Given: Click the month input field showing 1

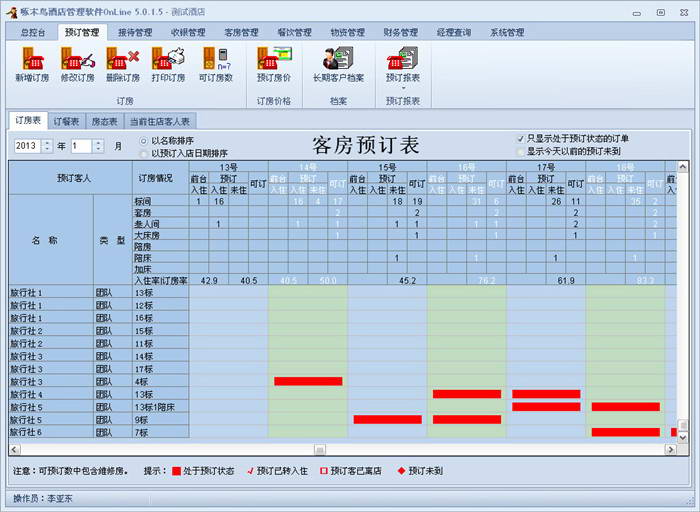Looking at the screenshot, I should pyautogui.click(x=82, y=146).
